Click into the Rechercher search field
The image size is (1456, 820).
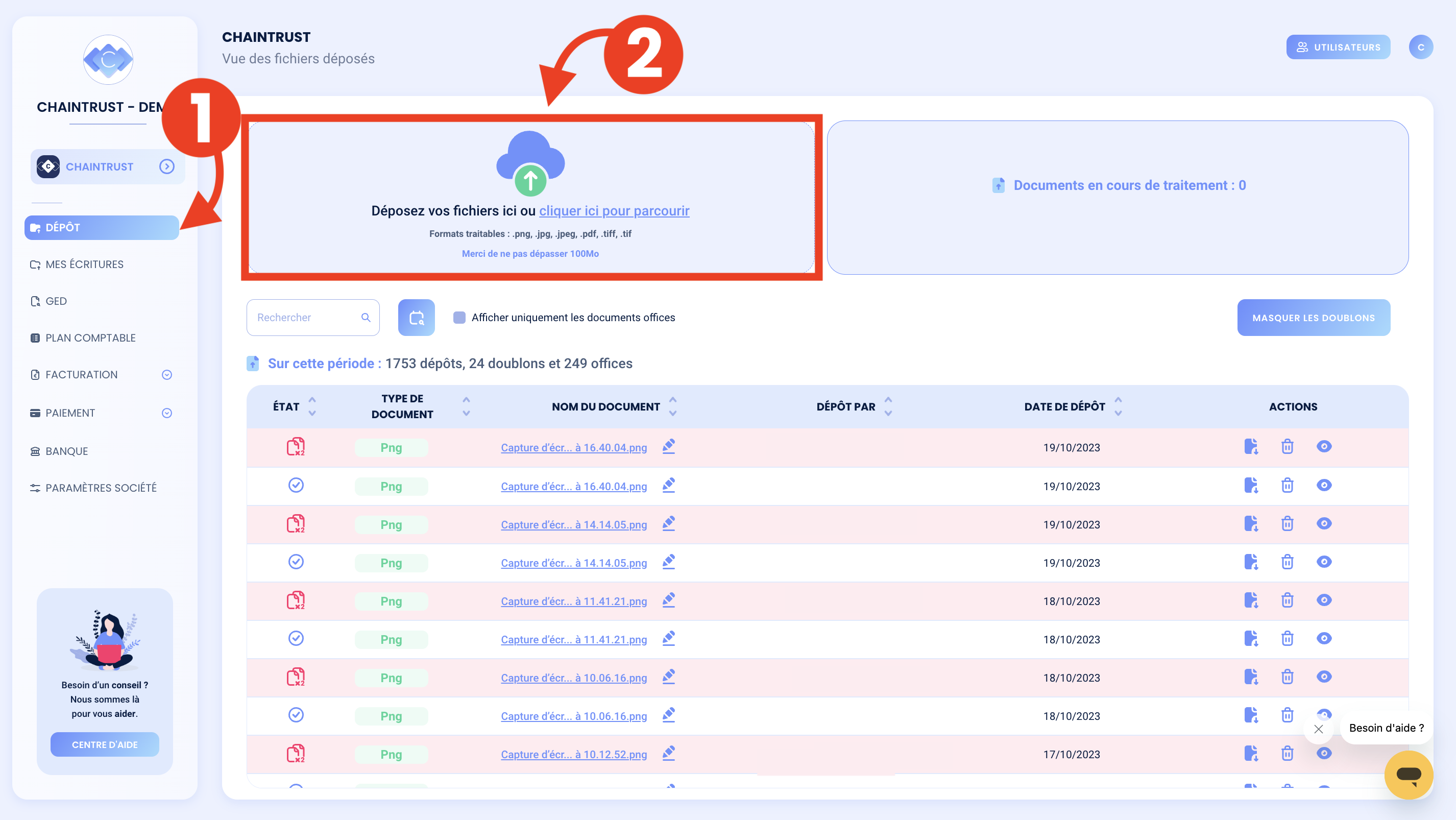pyautogui.click(x=312, y=318)
